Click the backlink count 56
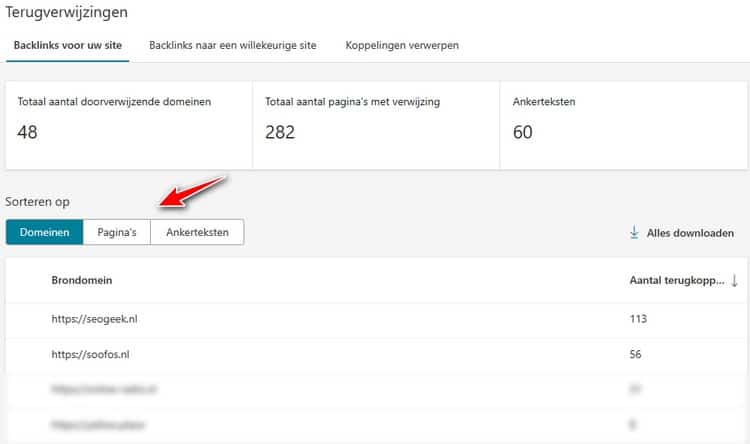This screenshot has height=444, width=750. 635,355
